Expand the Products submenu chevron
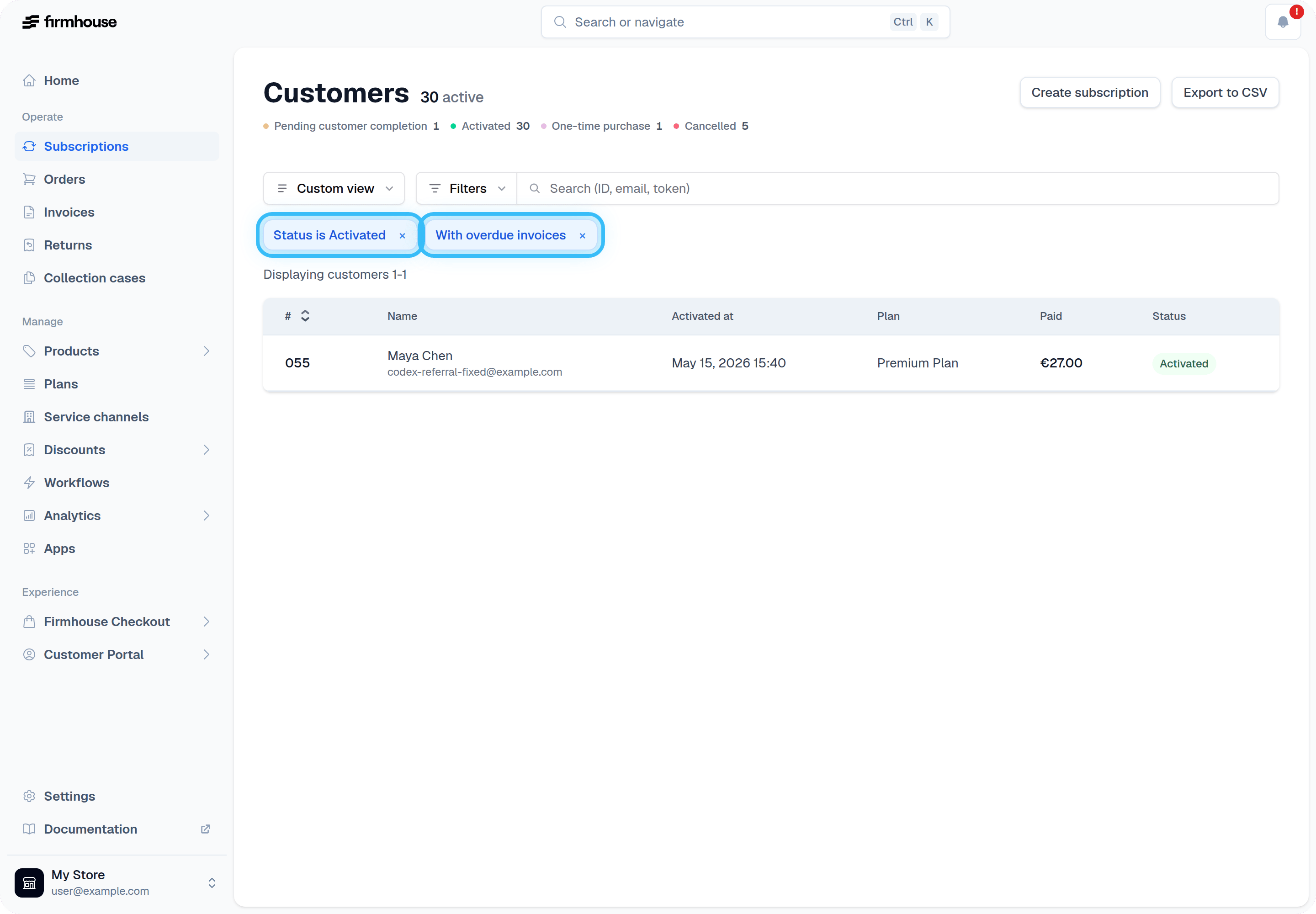Viewport: 1316px width, 914px height. tap(207, 351)
